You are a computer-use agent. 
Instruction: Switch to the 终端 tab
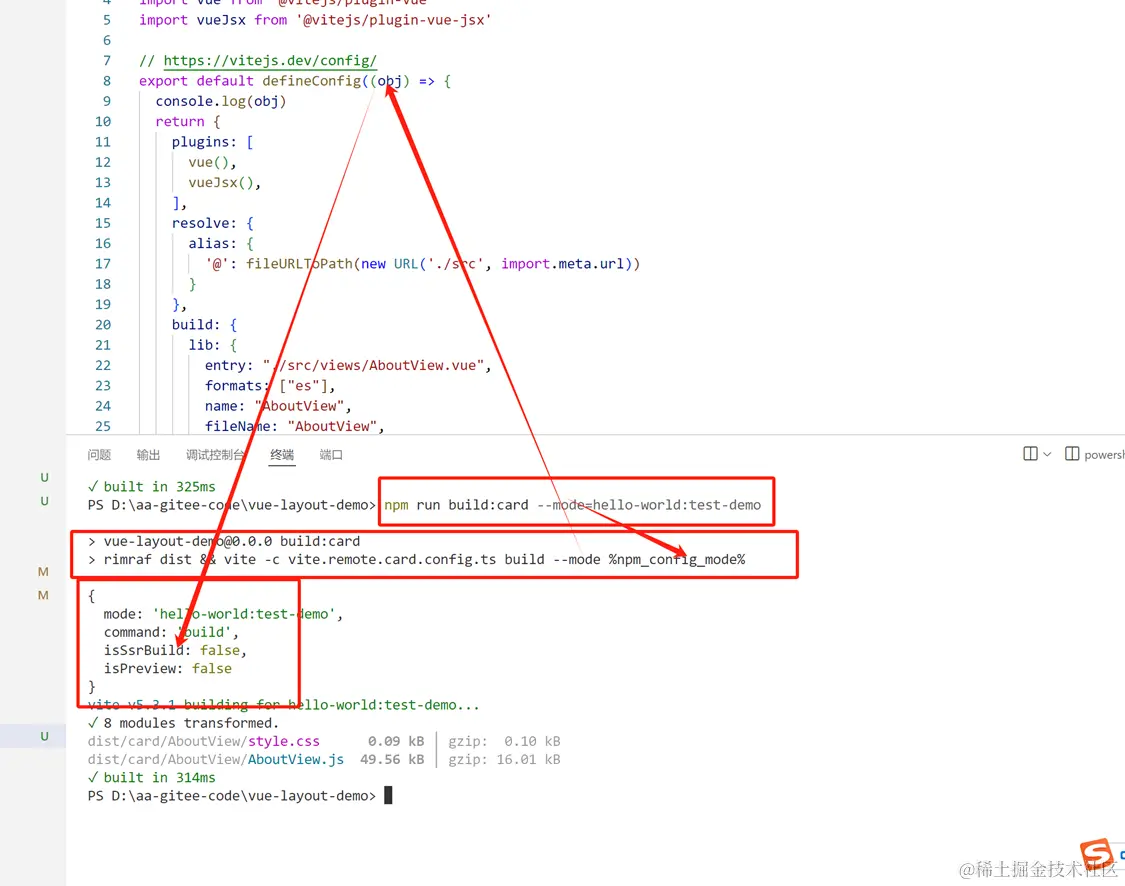(x=282, y=455)
